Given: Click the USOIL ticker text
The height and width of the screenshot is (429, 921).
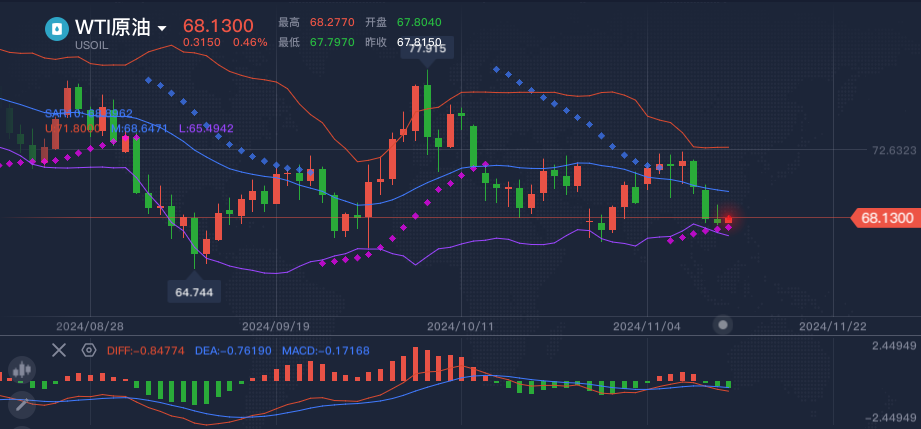Looking at the screenshot, I should (91, 46).
